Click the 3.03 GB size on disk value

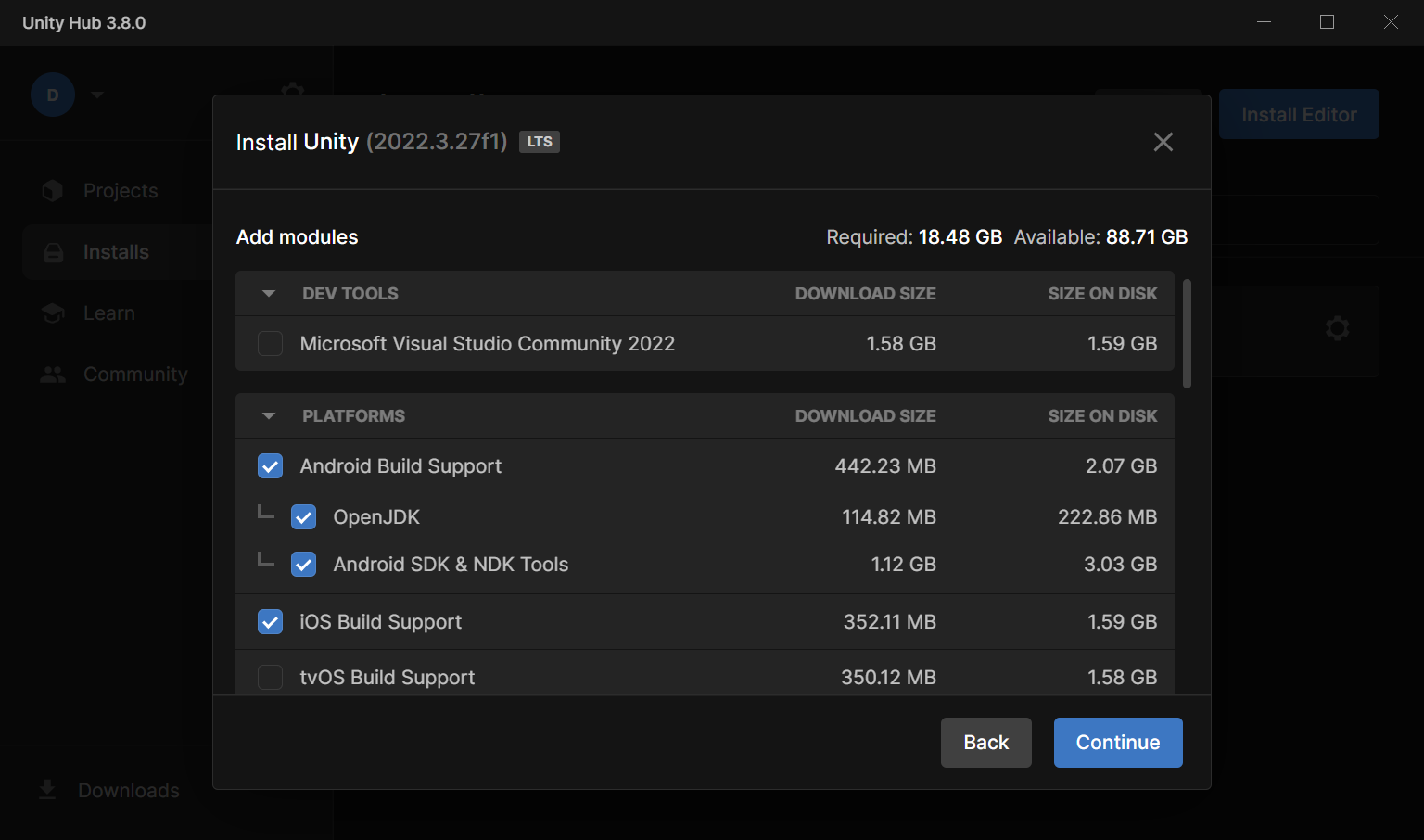pyautogui.click(x=1120, y=565)
